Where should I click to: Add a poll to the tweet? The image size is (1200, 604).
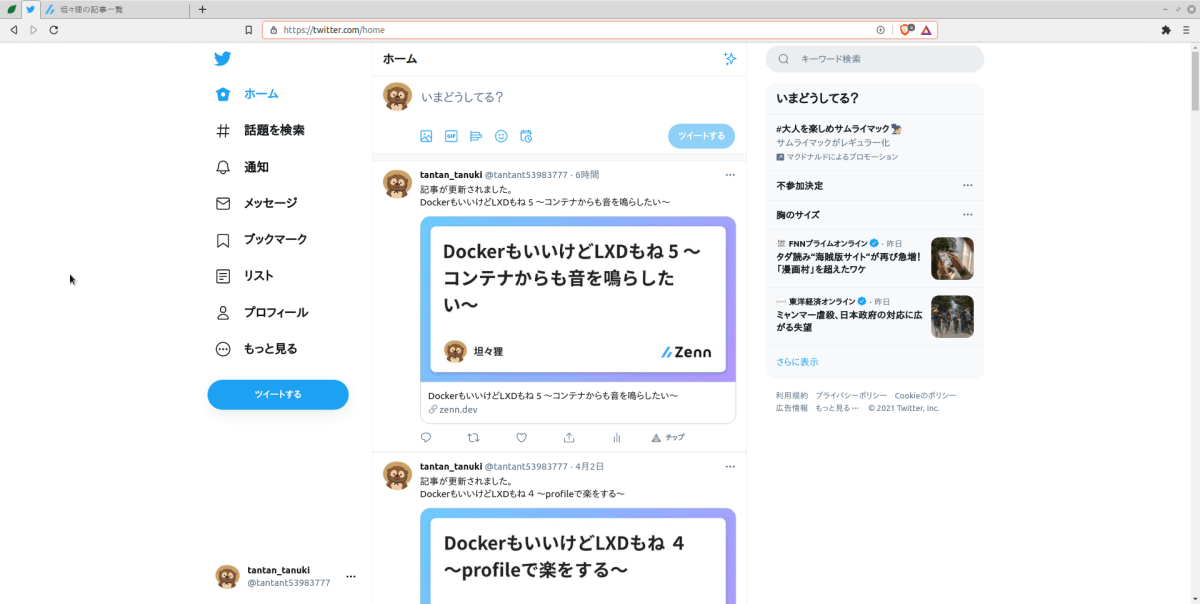pyautogui.click(x=476, y=136)
